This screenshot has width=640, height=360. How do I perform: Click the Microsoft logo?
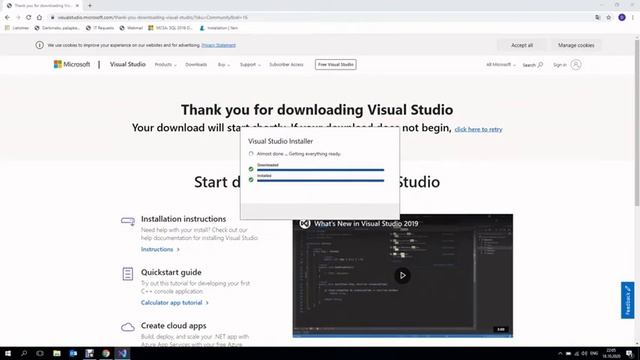[x=72, y=64]
